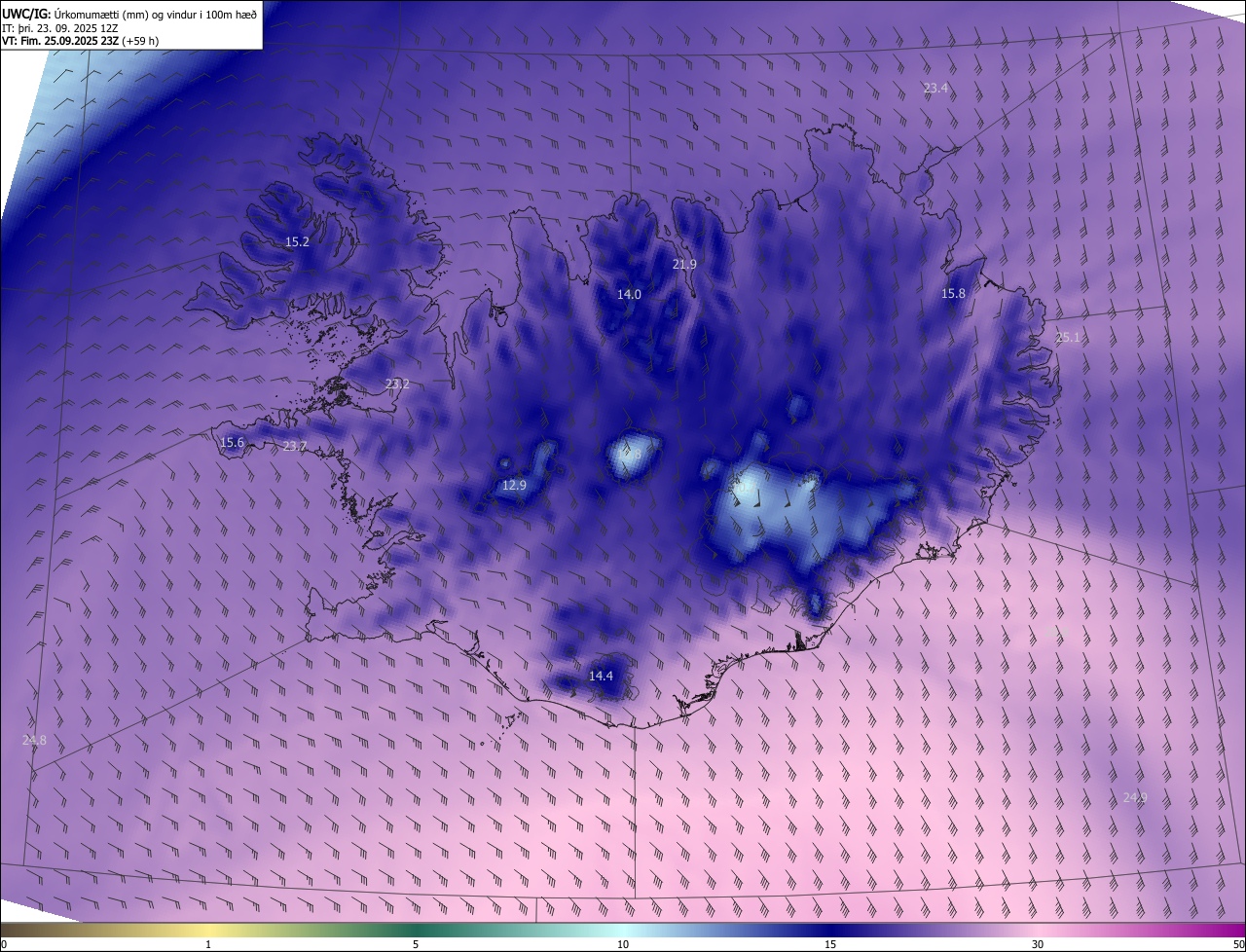Click the 23.2 value label
The image size is (1246, 952).
[397, 384]
